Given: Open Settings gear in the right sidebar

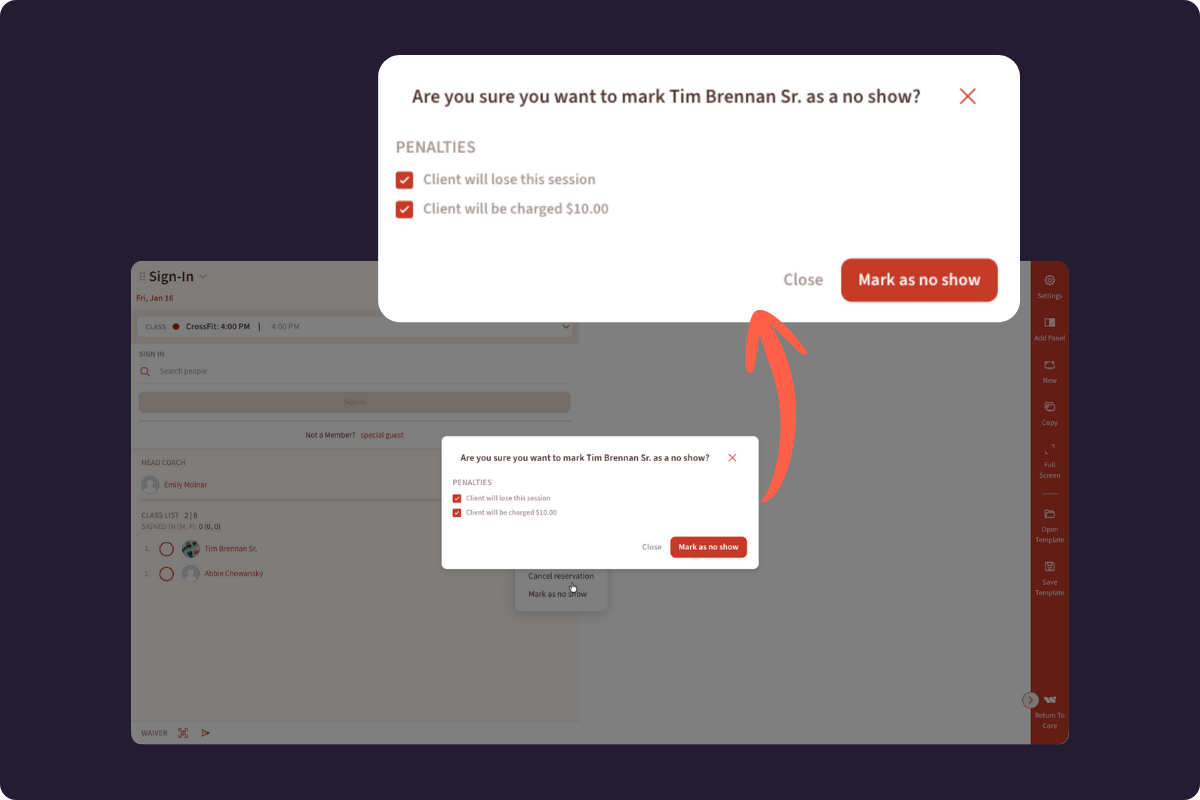Looking at the screenshot, I should 1049,281.
